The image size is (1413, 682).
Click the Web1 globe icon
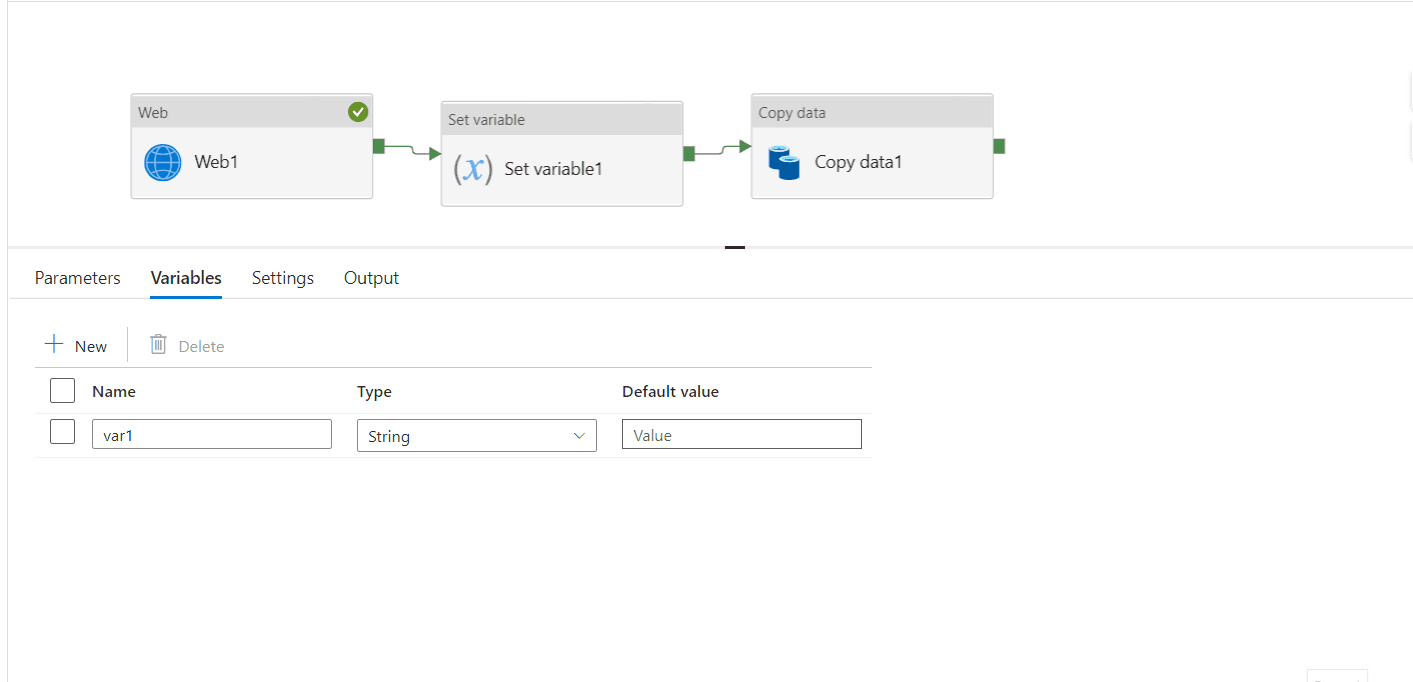(x=162, y=163)
